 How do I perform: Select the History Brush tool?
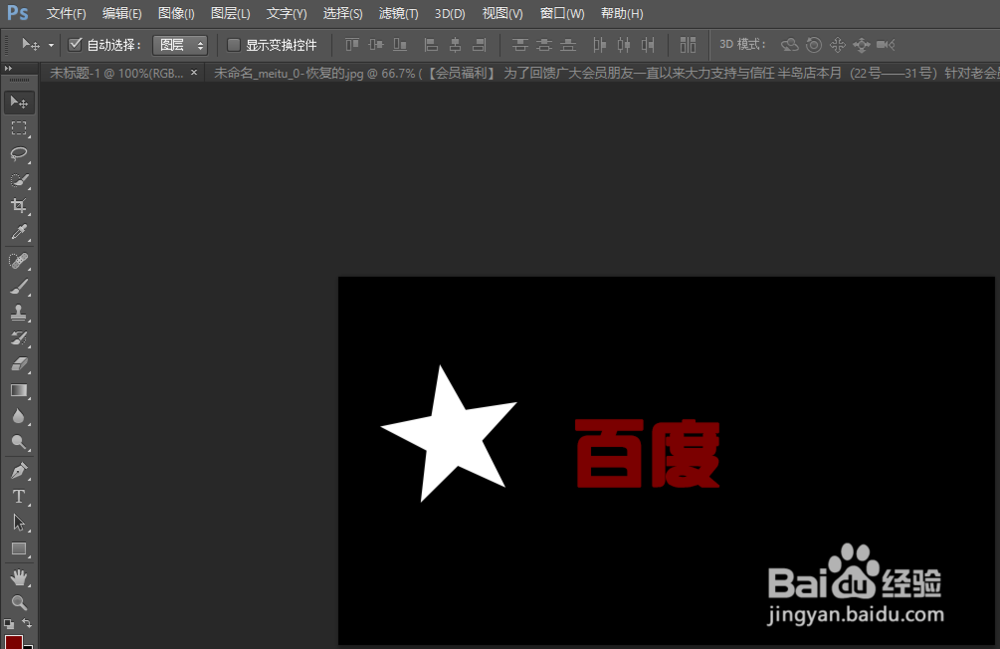(19, 339)
